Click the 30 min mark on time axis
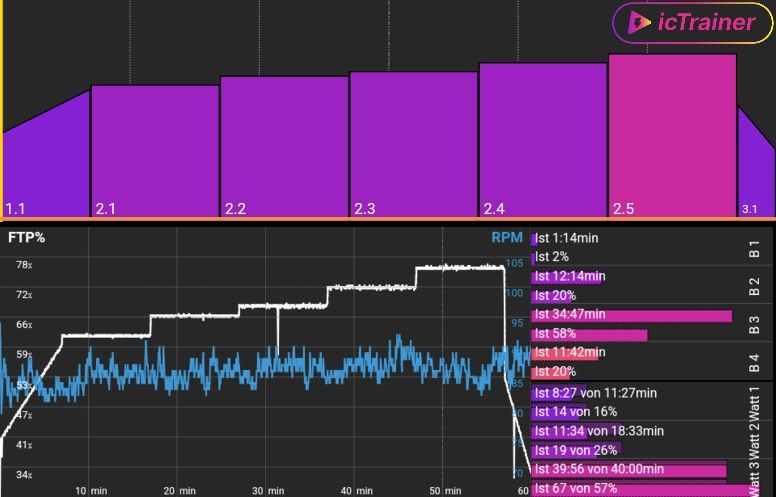This screenshot has height=497, width=776. [x=264, y=491]
